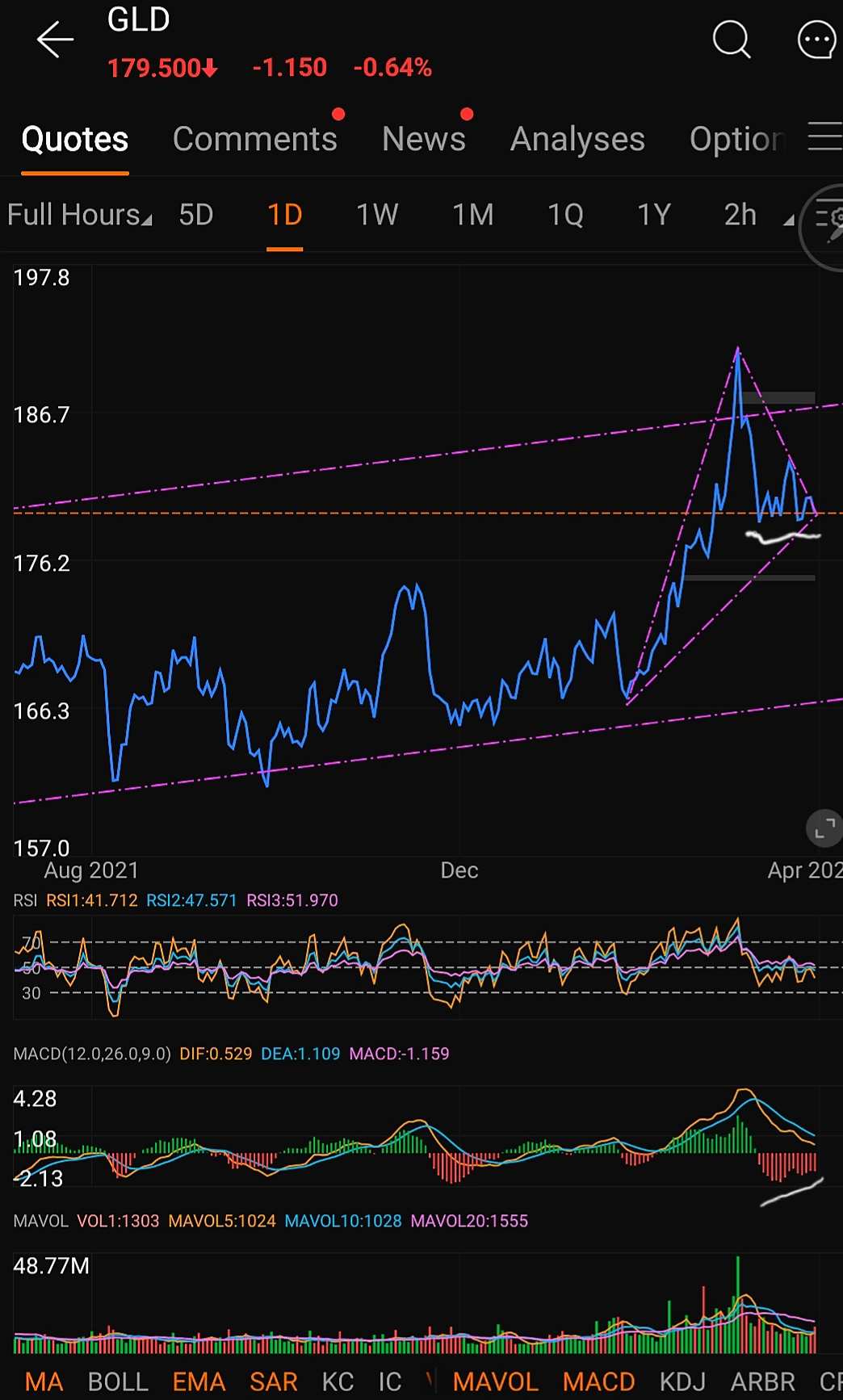843x1400 pixels.
Task: Tap the VOL1:1303 value
Action: [x=118, y=1221]
